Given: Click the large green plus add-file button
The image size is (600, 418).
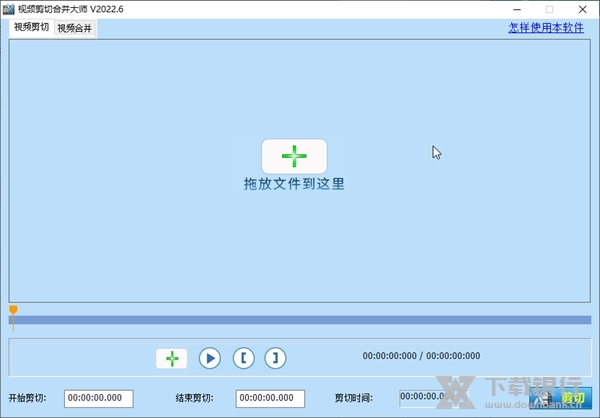Looking at the screenshot, I should point(294,156).
